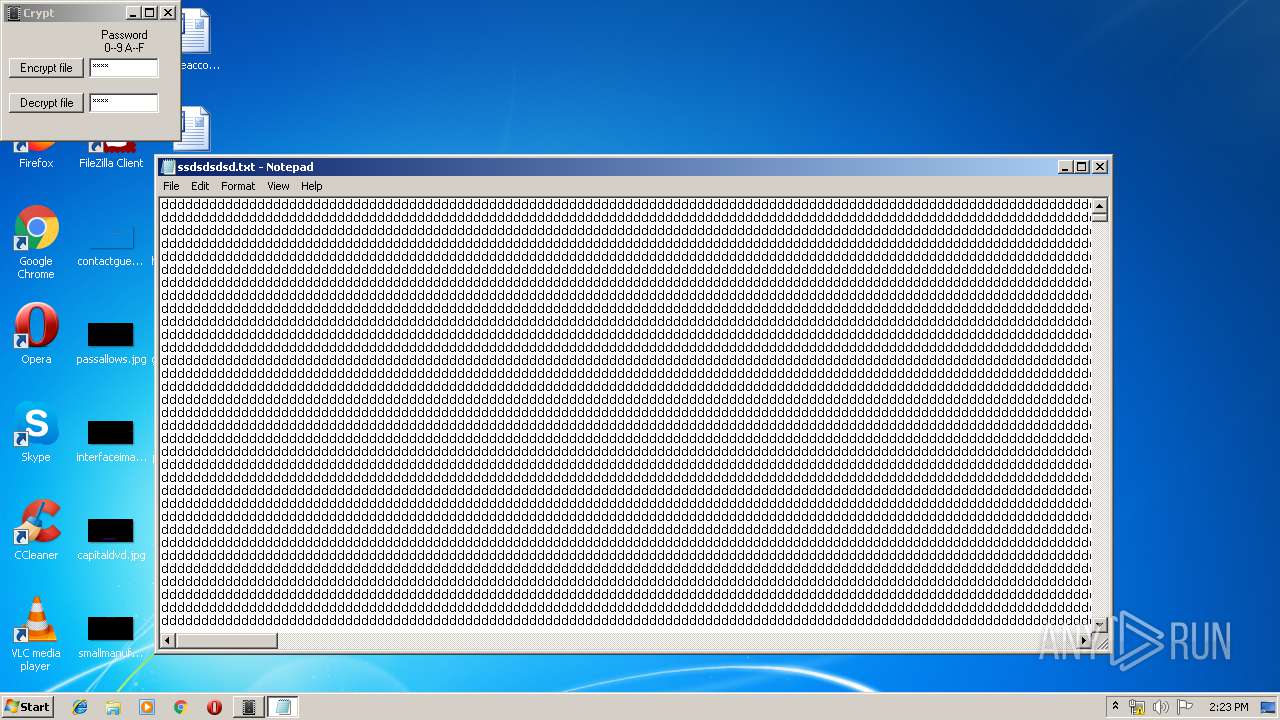
Task: Launch Chrome from the taskbar
Action: (180, 707)
